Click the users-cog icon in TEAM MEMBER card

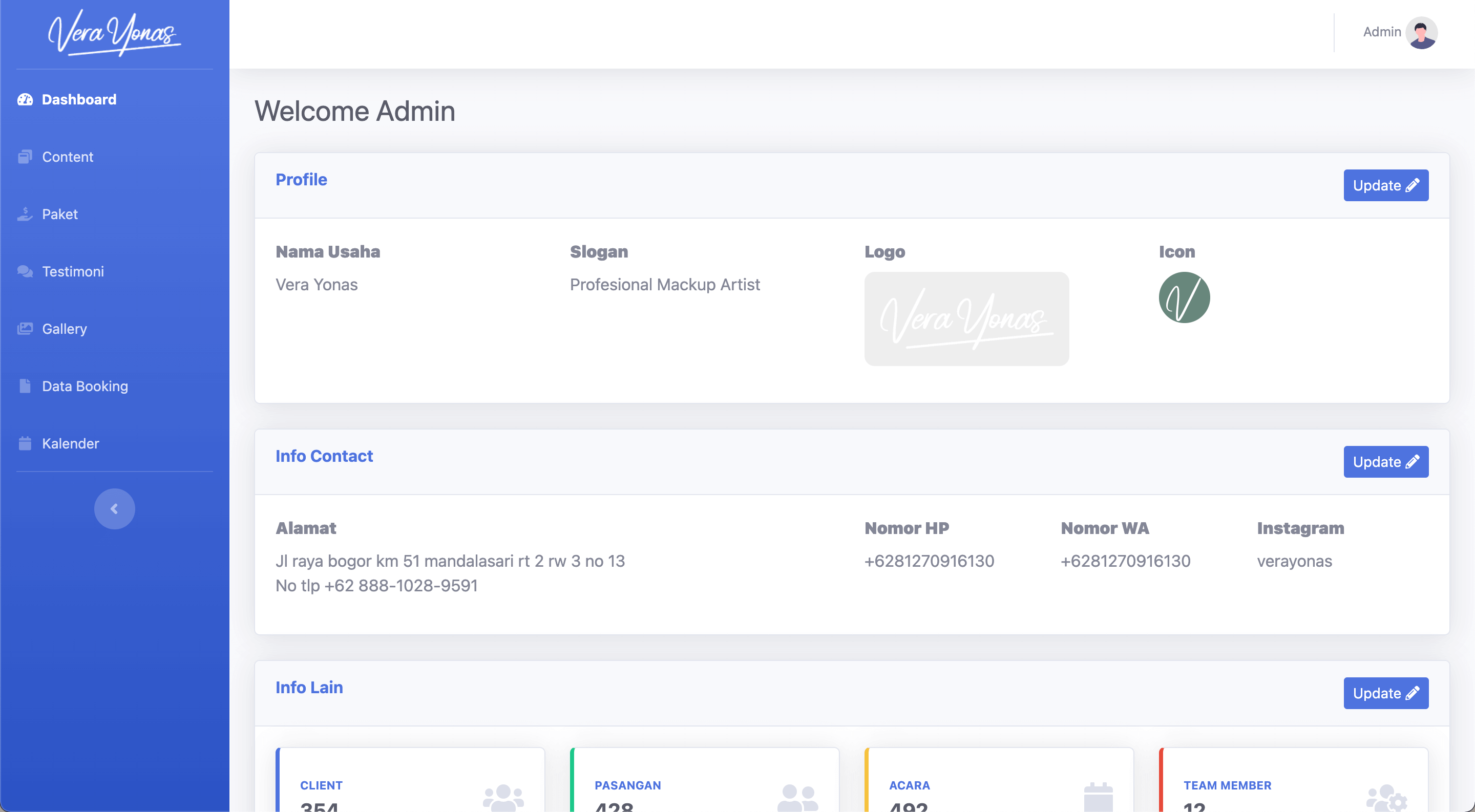coord(1387,798)
